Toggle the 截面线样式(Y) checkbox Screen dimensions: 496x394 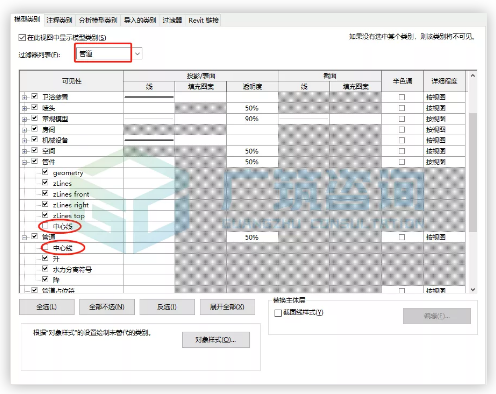(x=278, y=313)
